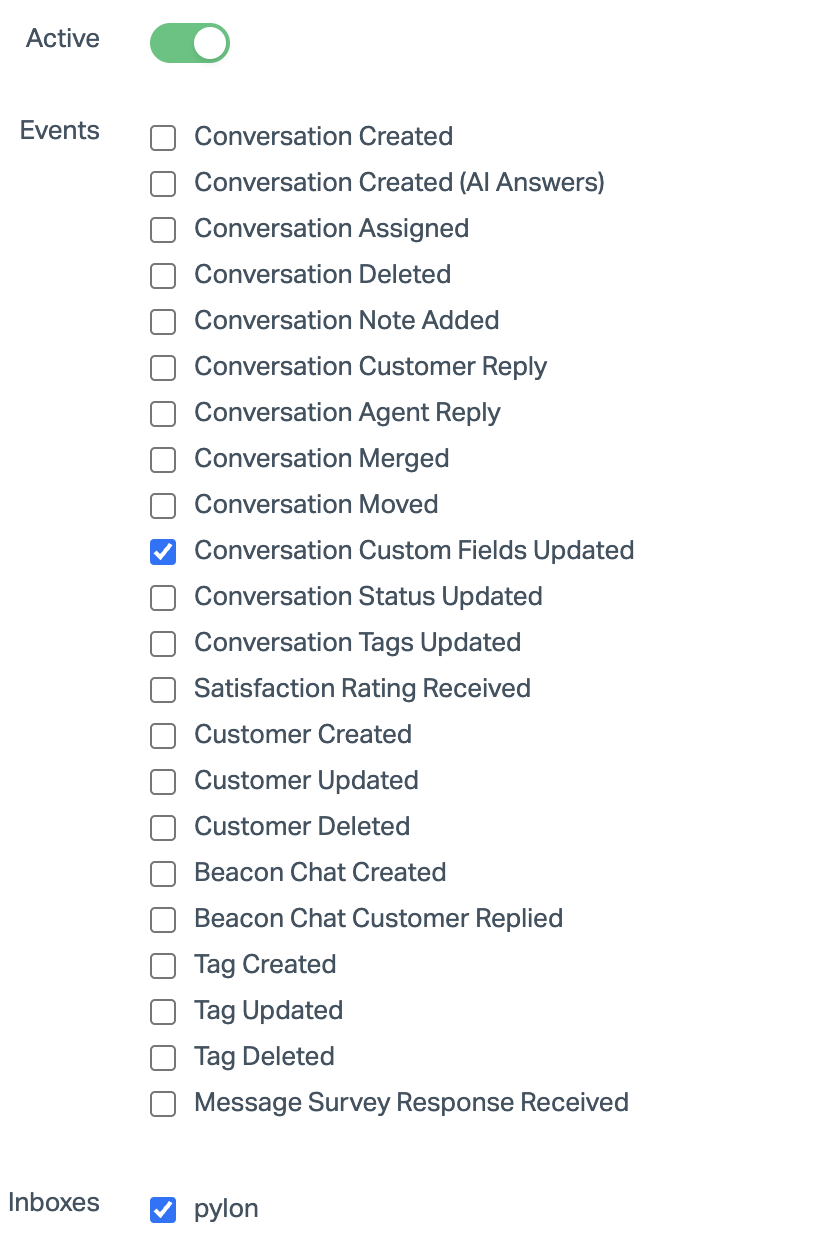830x1246 pixels.
Task: Enable Conversation Note Added notifications
Action: click(x=163, y=322)
